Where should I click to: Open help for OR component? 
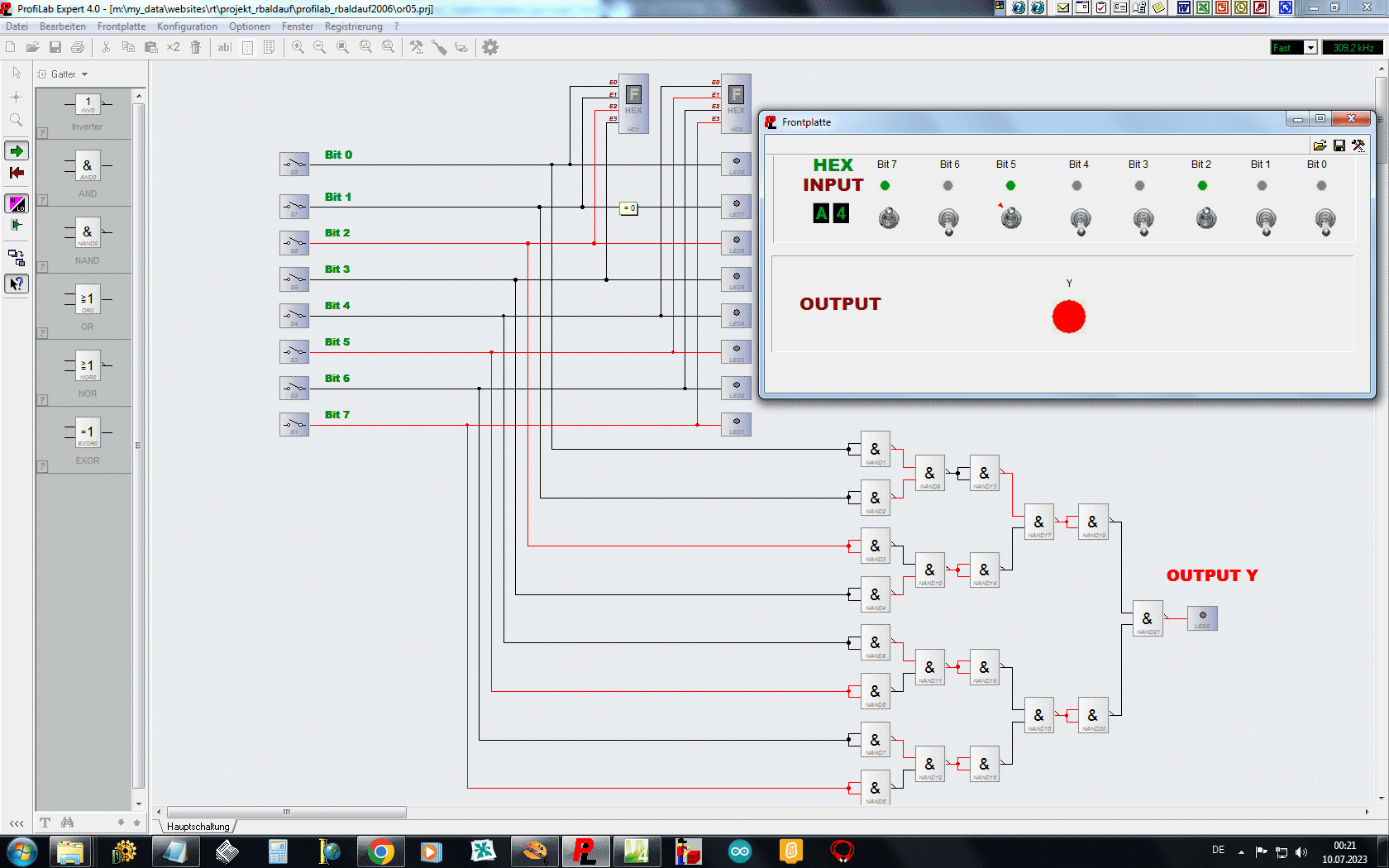[42, 333]
